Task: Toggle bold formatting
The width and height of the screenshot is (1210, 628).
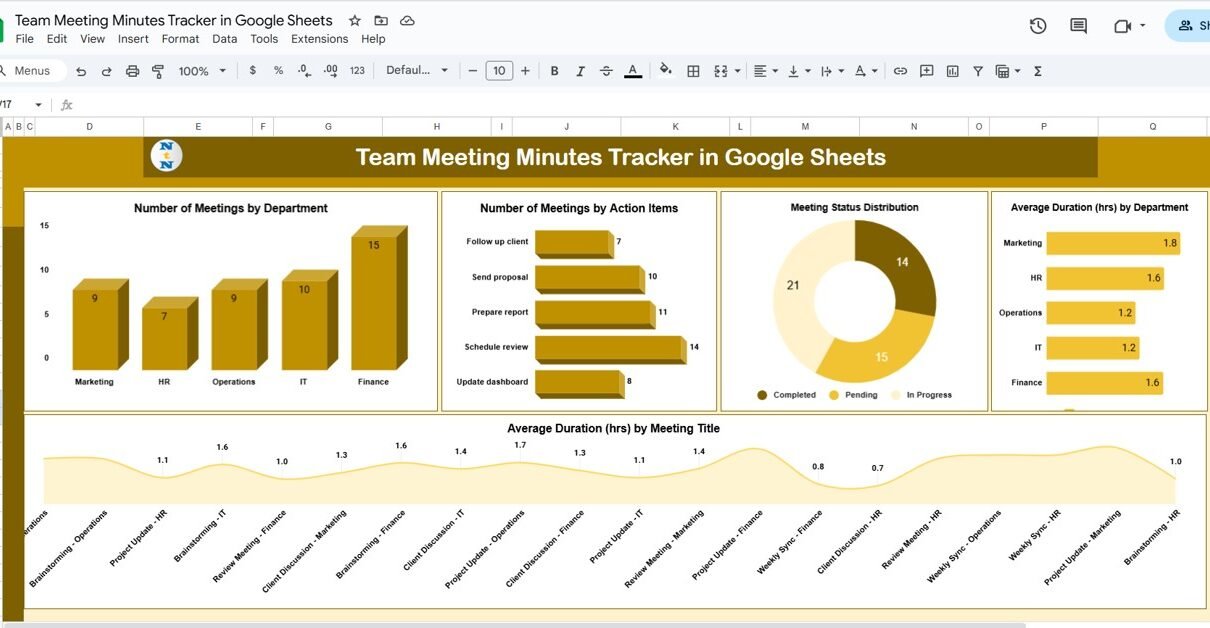Action: pos(554,71)
